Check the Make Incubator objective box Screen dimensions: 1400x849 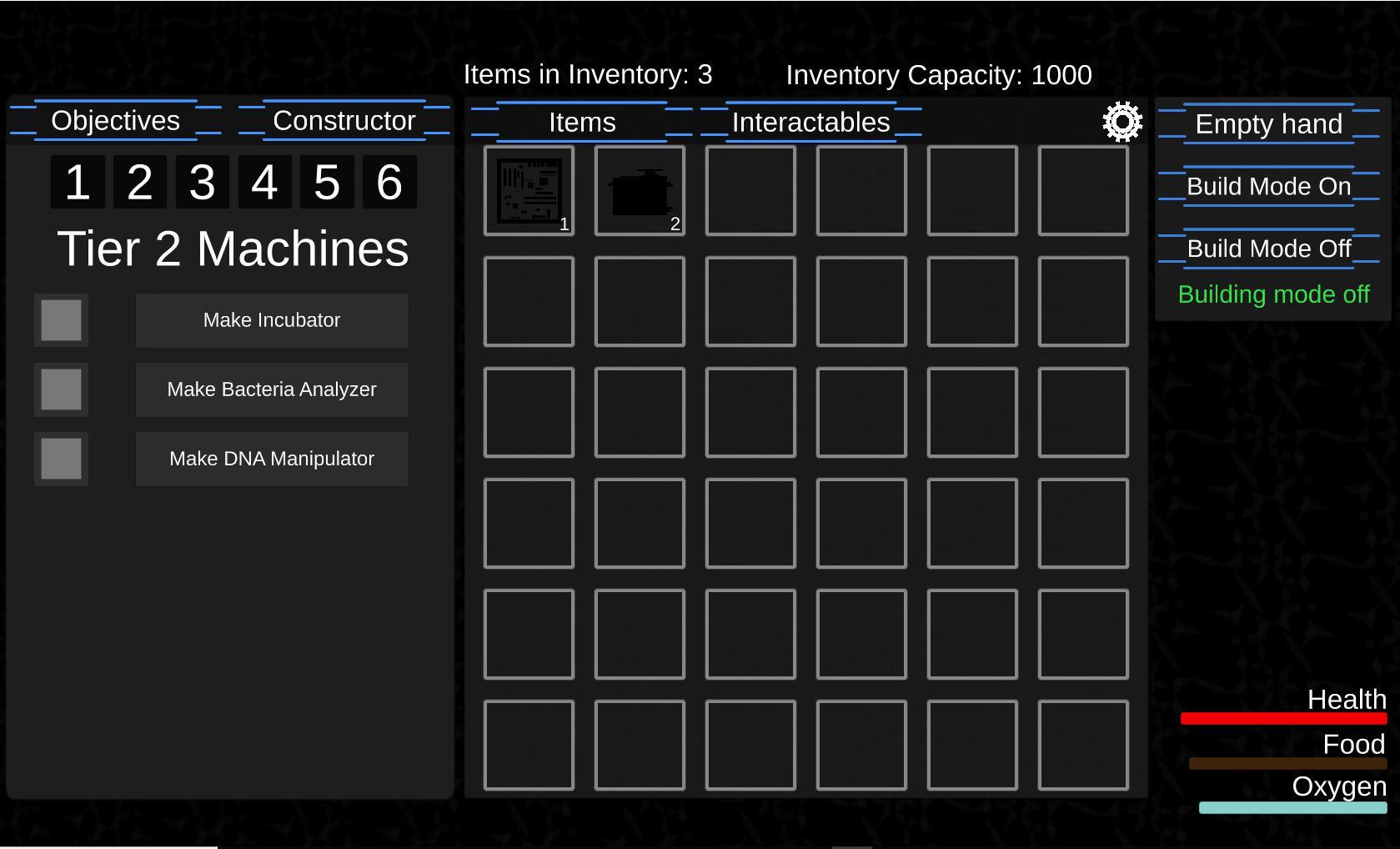click(x=61, y=320)
